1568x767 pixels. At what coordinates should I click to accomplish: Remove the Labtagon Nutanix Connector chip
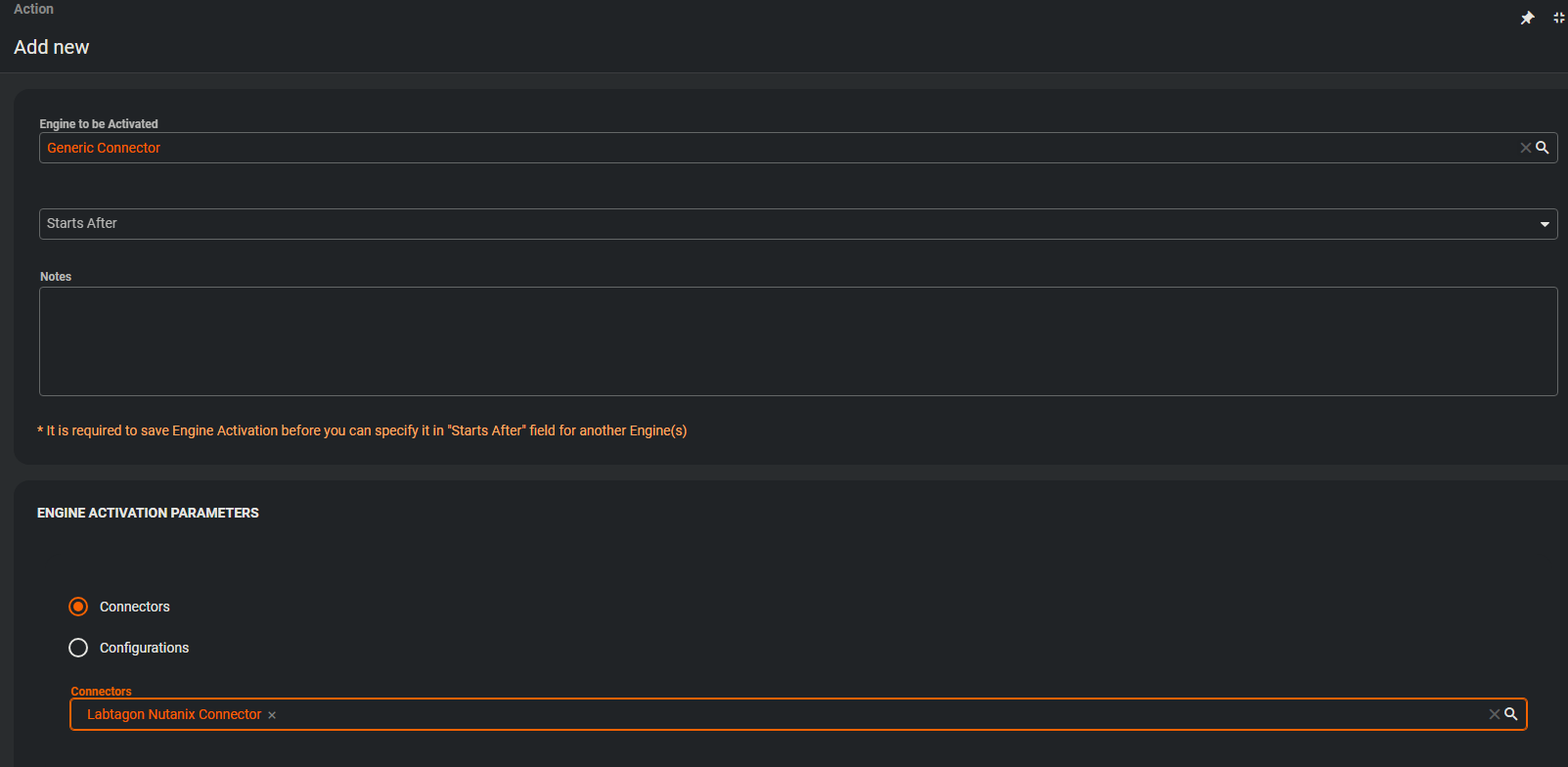pos(272,715)
